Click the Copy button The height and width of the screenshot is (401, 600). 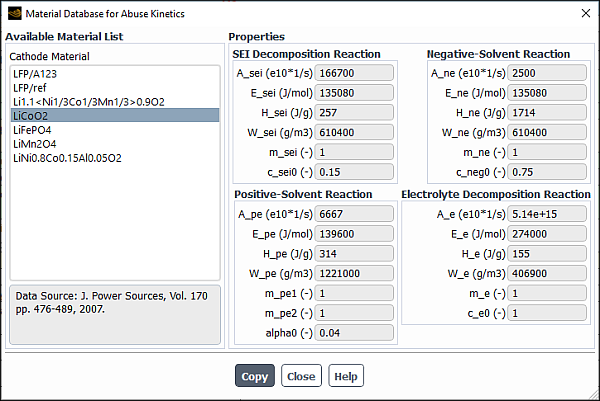coord(255,376)
